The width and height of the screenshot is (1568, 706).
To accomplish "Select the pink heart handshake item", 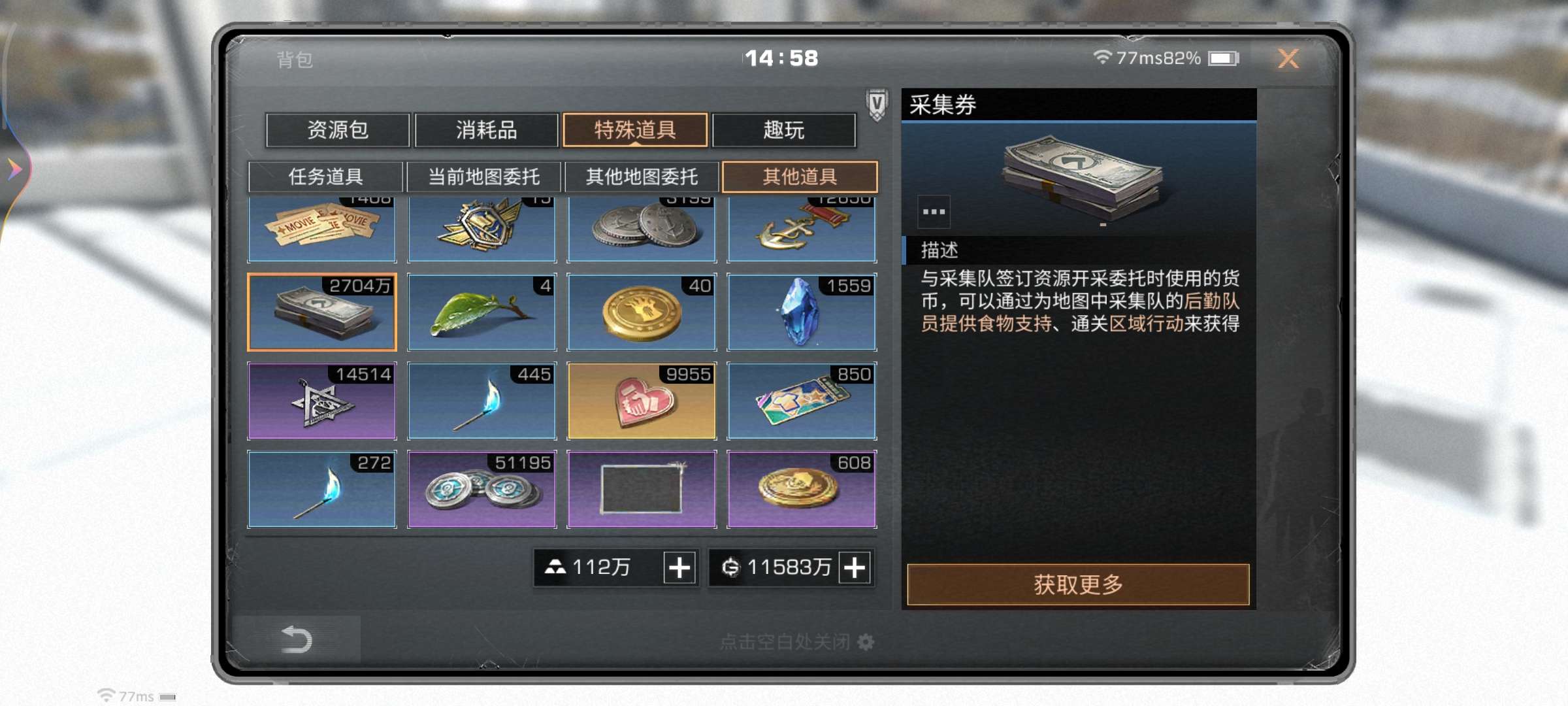I will (642, 401).
